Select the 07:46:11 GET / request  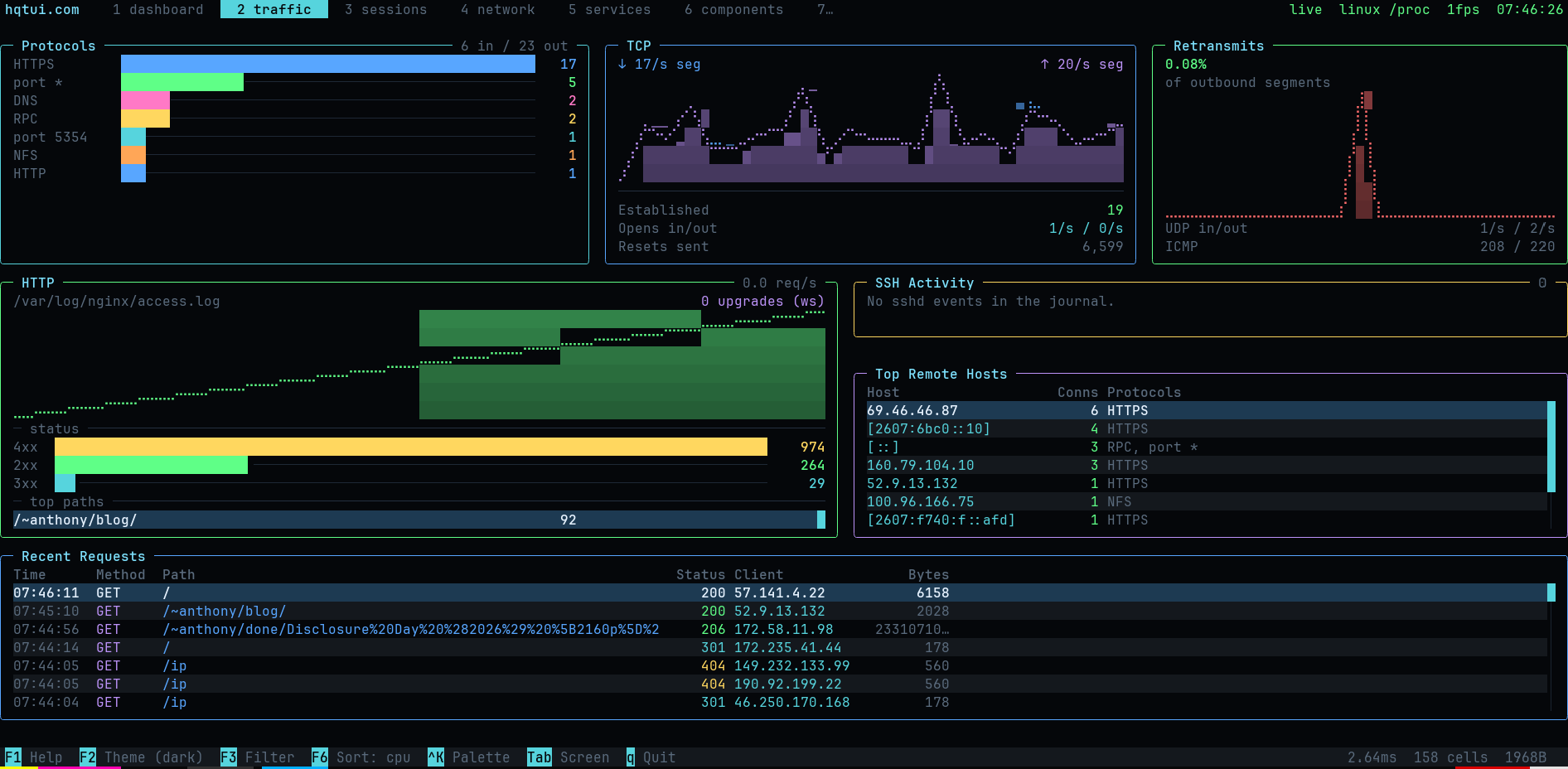tap(780, 592)
